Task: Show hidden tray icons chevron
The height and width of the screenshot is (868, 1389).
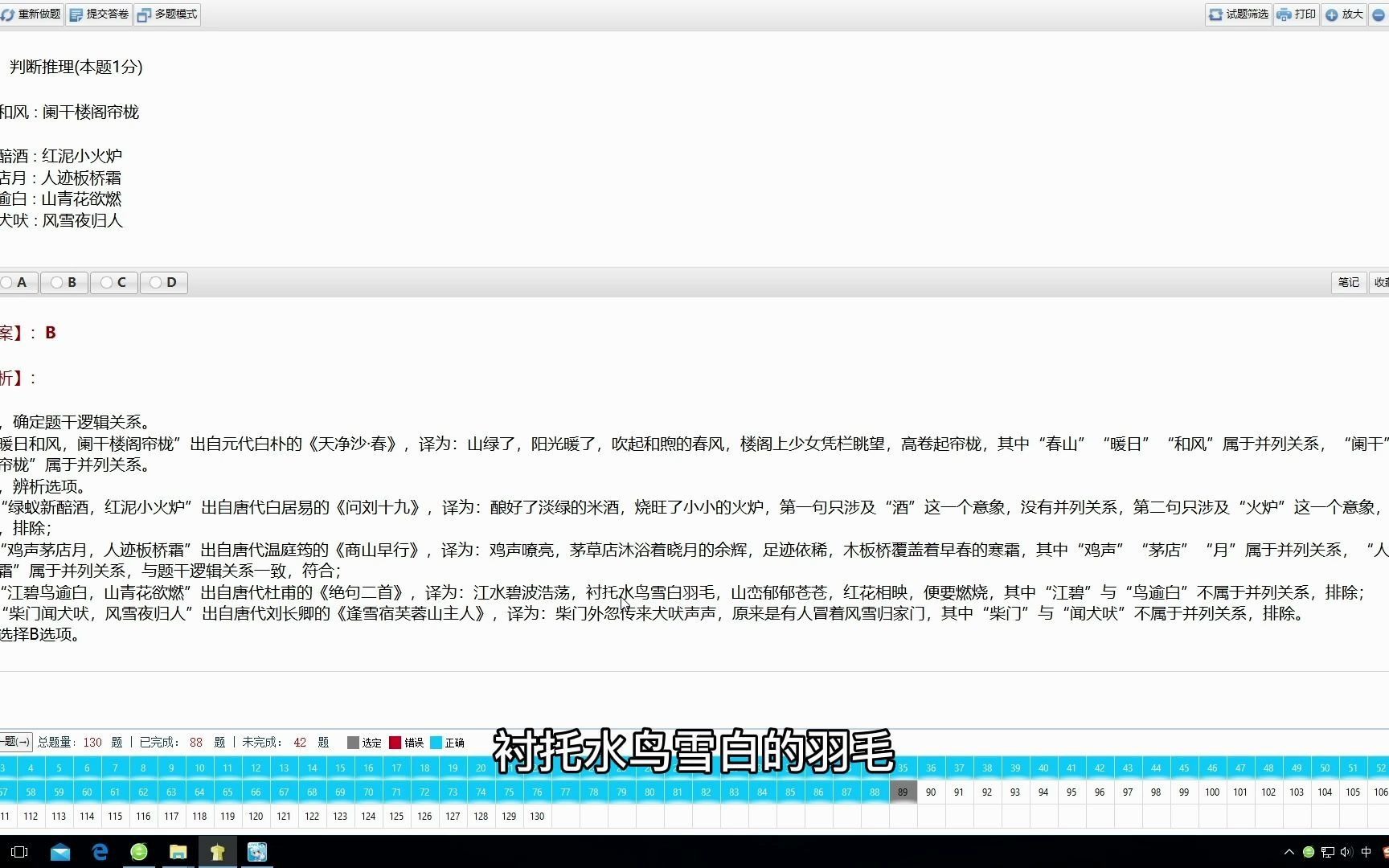Action: click(x=1289, y=852)
